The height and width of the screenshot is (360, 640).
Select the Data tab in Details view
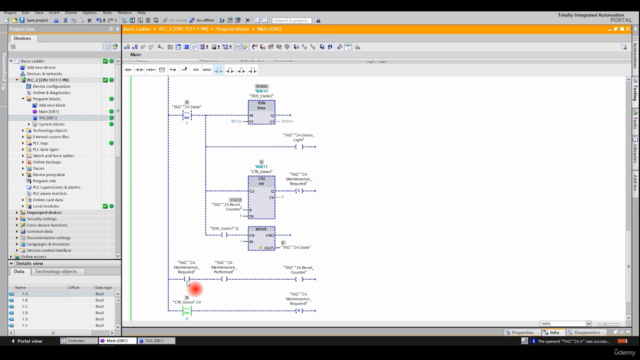(19, 271)
